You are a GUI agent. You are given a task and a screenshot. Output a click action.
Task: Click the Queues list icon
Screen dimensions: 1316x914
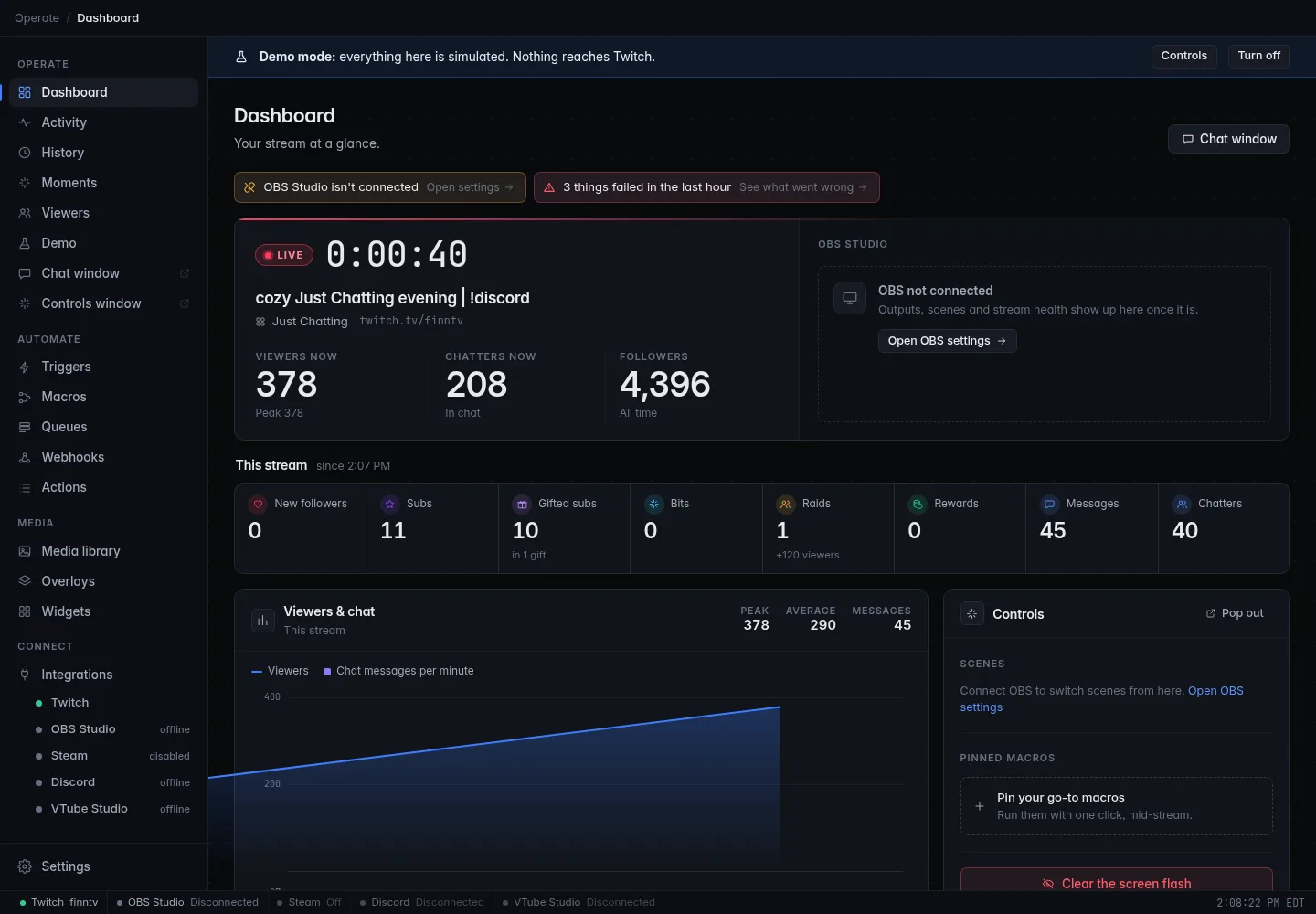point(25,427)
